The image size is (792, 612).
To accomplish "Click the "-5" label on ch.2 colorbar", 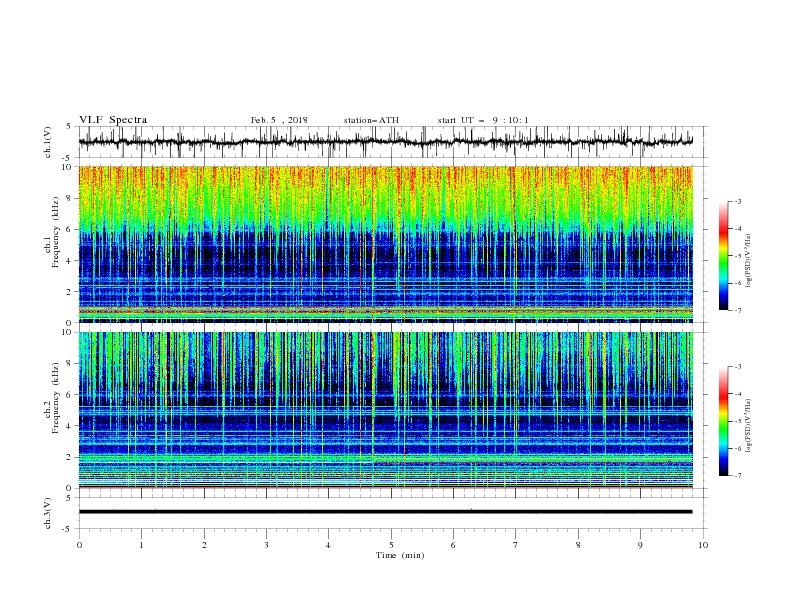I will click(737, 421).
